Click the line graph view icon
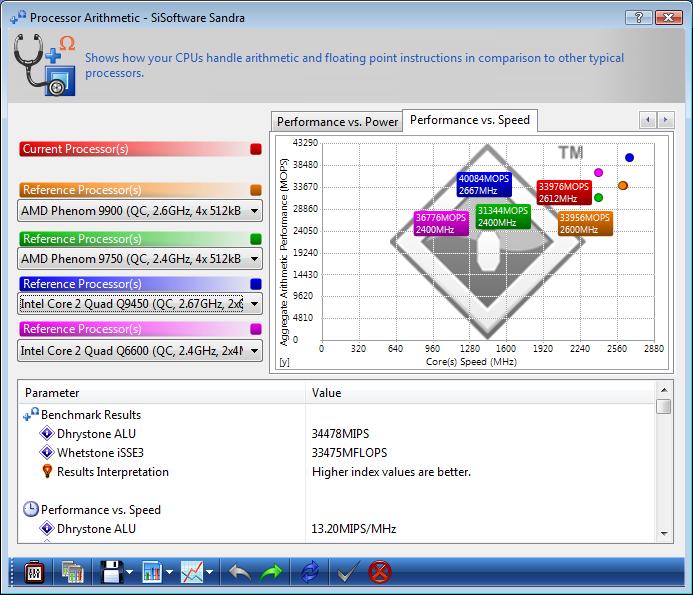The height and width of the screenshot is (595, 693). point(192,573)
